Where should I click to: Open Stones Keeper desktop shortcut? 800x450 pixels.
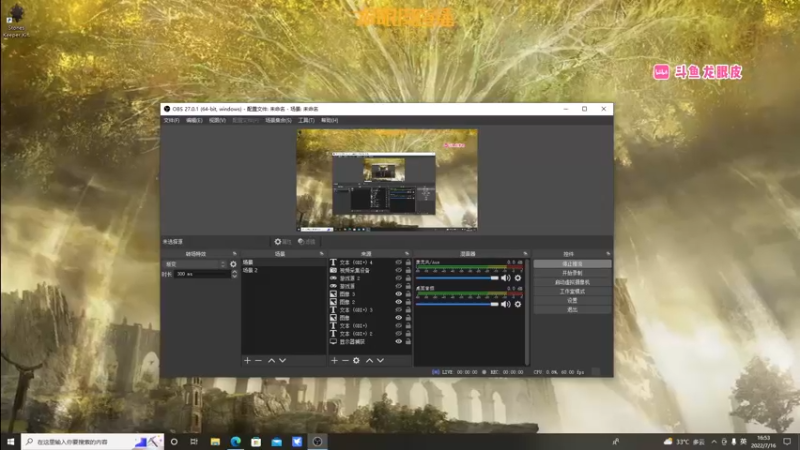[16, 20]
